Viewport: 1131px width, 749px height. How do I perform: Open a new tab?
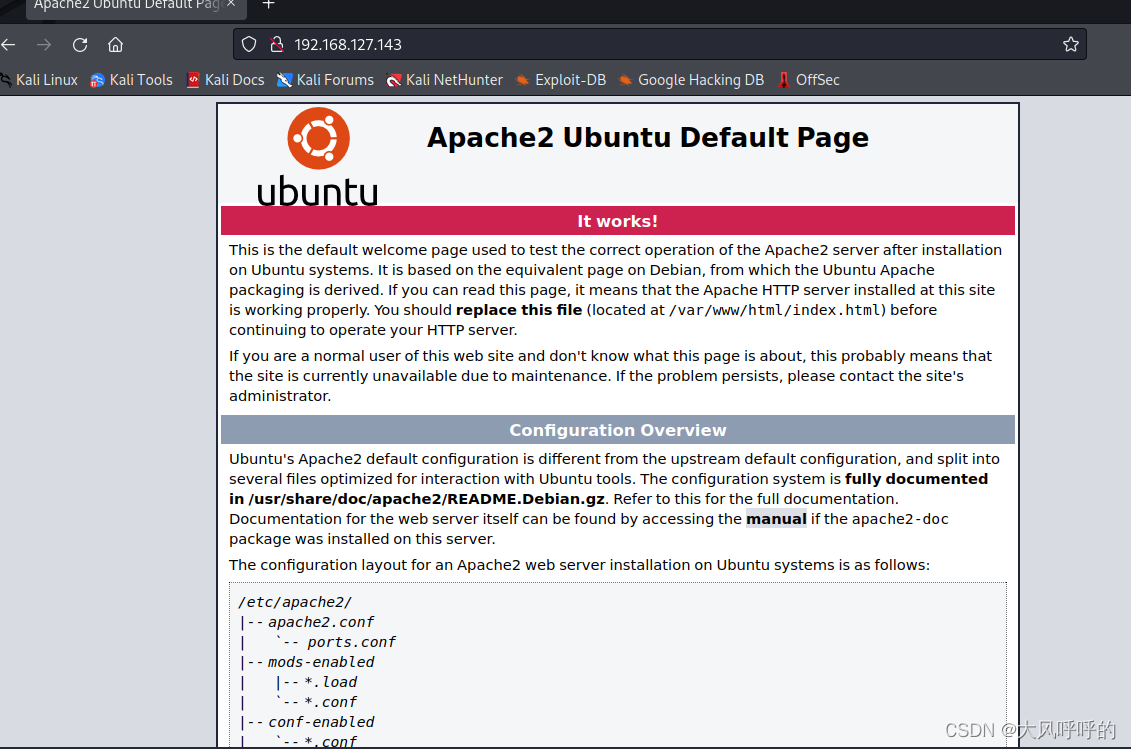tap(268, 5)
